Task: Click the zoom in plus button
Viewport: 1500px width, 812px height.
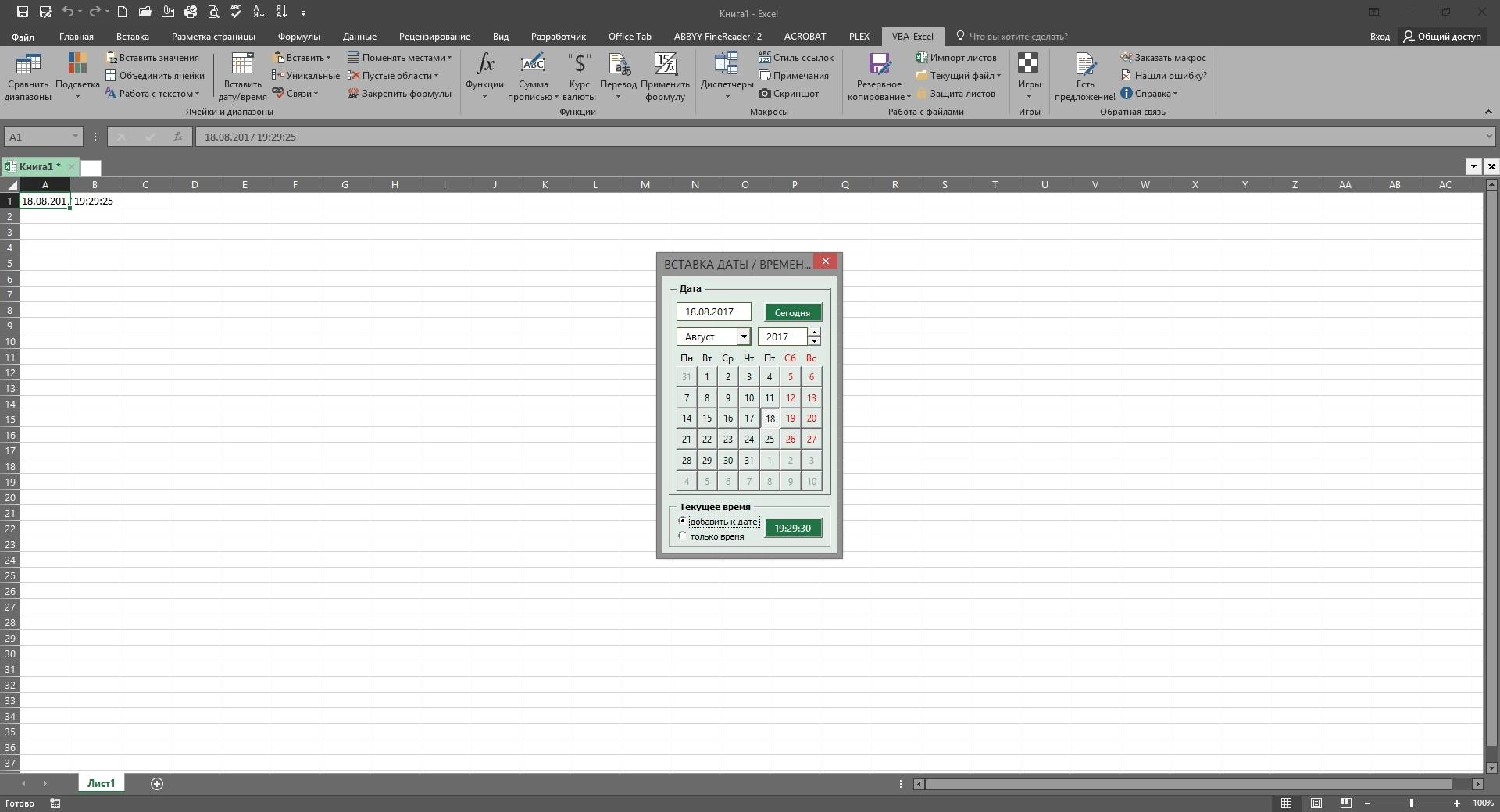Action: click(x=1457, y=803)
